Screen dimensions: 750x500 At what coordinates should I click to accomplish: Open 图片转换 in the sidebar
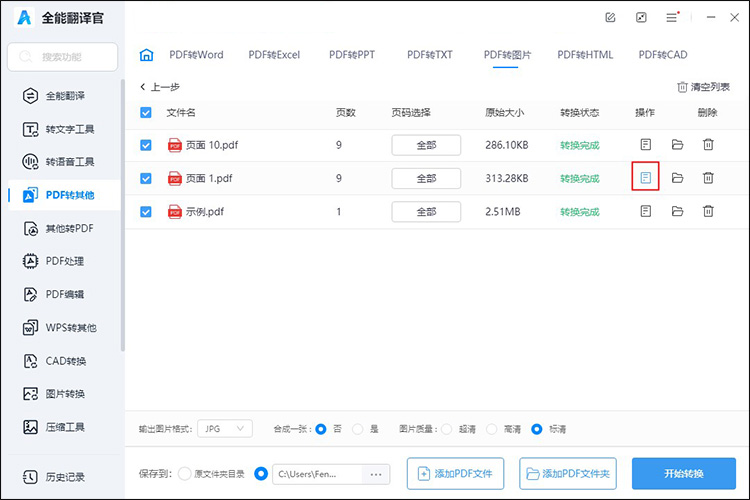62,394
